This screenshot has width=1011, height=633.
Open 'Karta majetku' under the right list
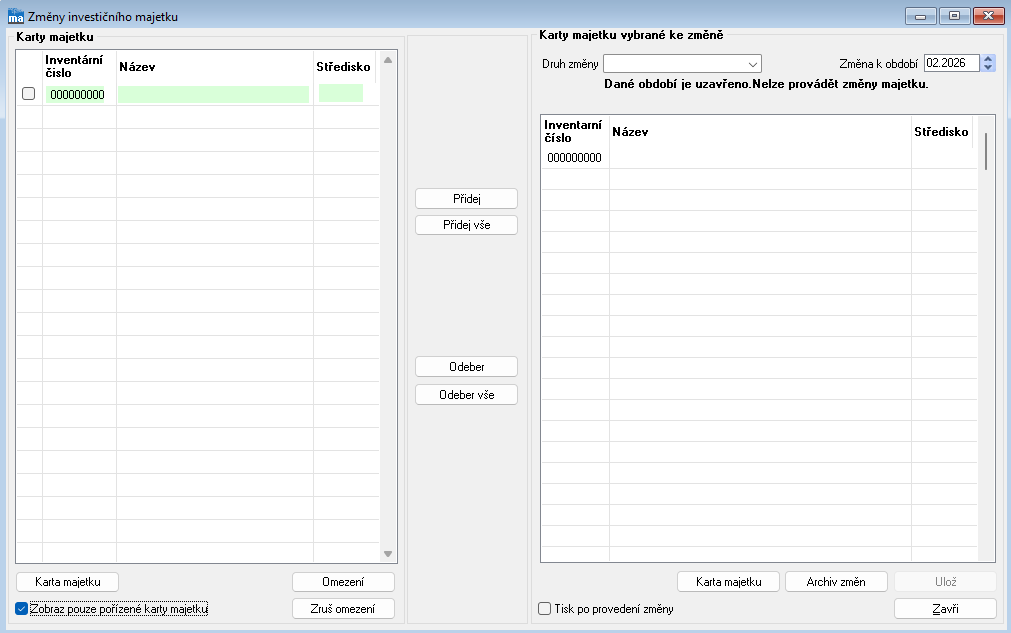(729, 582)
